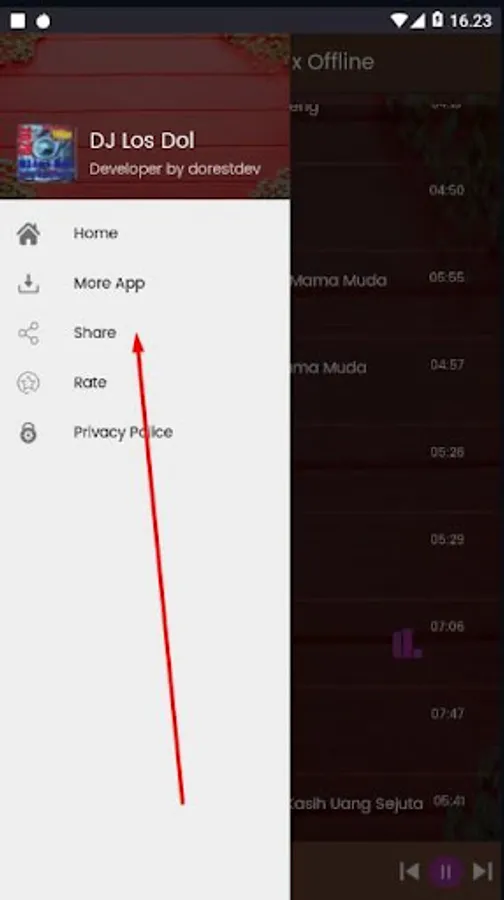Go to the previous track
The image size is (504, 900).
[x=409, y=872]
